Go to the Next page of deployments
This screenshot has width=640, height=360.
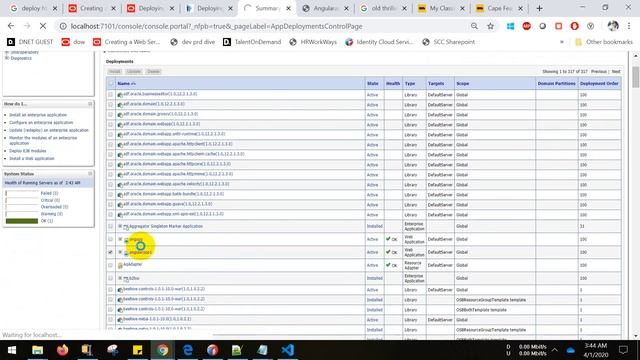pos(616,72)
